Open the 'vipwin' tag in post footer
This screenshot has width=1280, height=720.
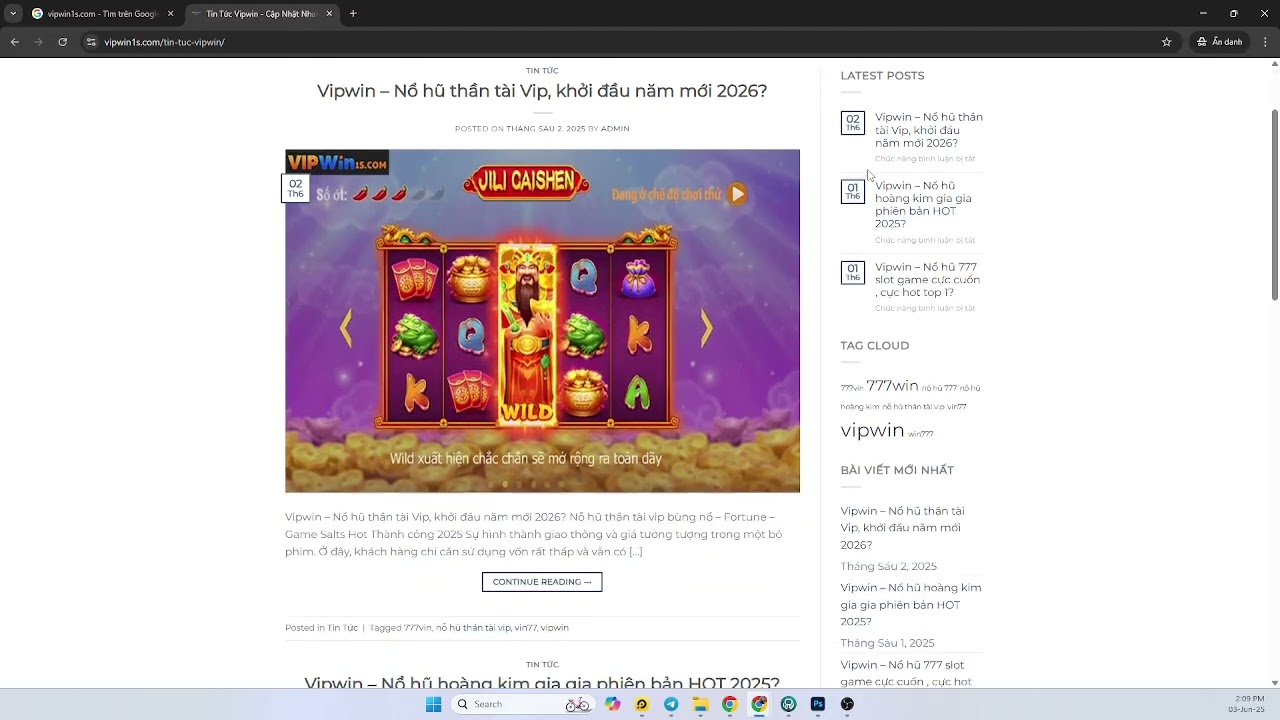point(554,628)
